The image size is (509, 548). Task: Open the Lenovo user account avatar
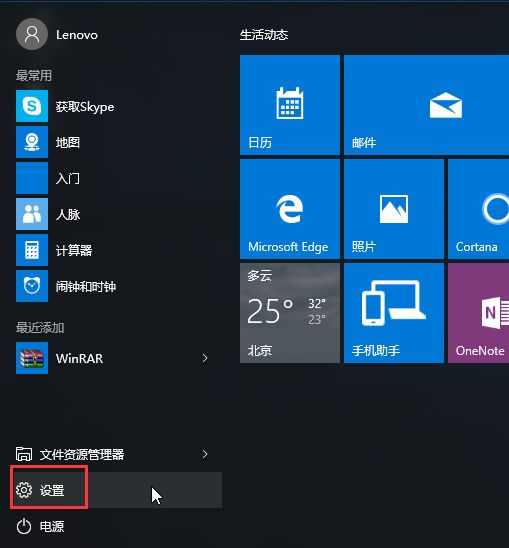pos(32,34)
